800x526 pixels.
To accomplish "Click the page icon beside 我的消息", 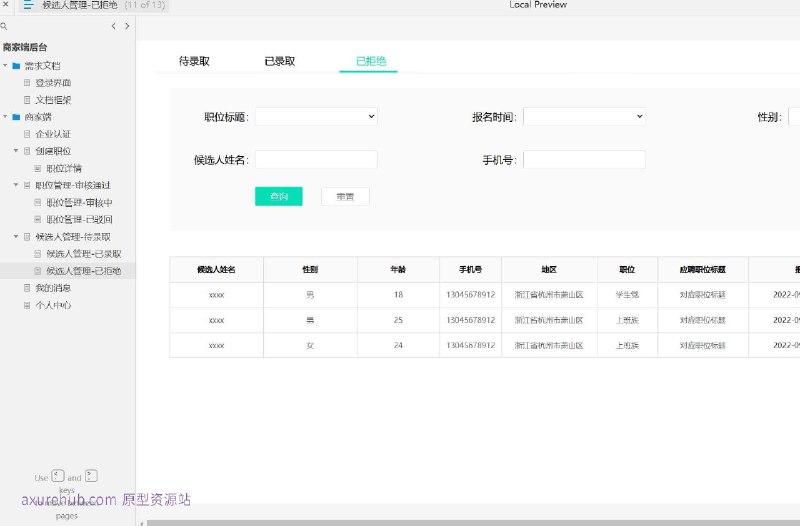I will click(x=27, y=288).
